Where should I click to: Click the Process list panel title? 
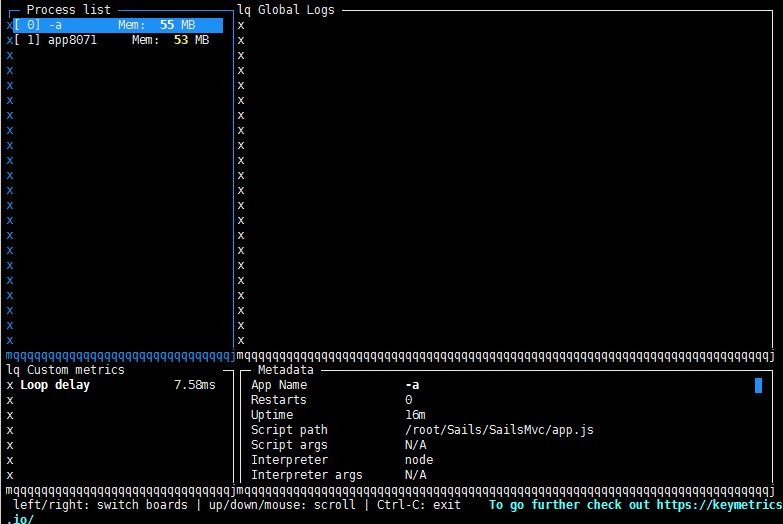(68, 10)
